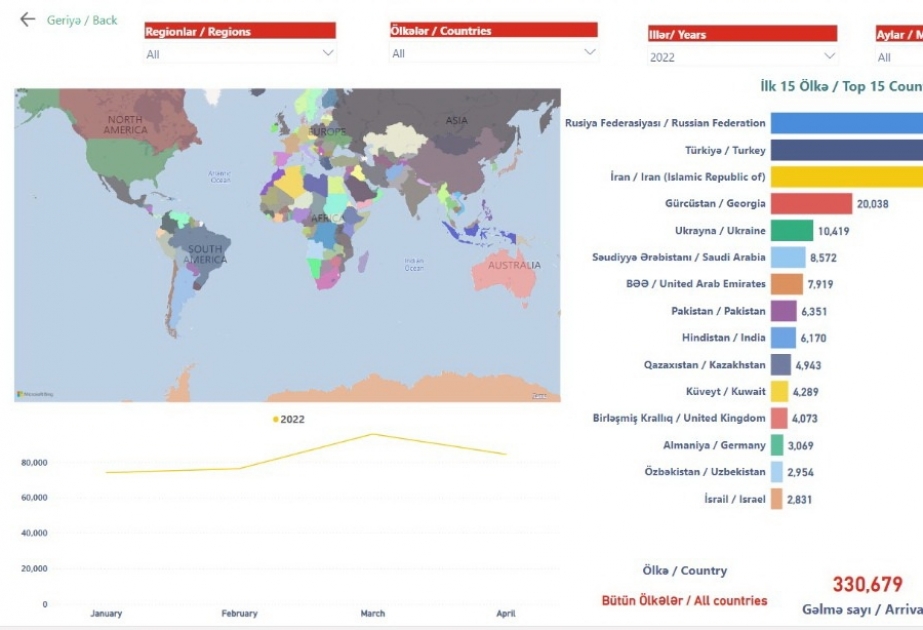Click the March peak on line chart
The height and width of the screenshot is (630, 923).
click(372, 435)
